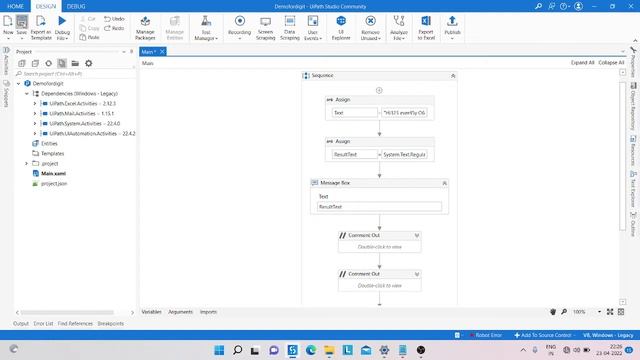Switch to the HOME tab
This screenshot has width=640, height=360.
pos(15,6)
